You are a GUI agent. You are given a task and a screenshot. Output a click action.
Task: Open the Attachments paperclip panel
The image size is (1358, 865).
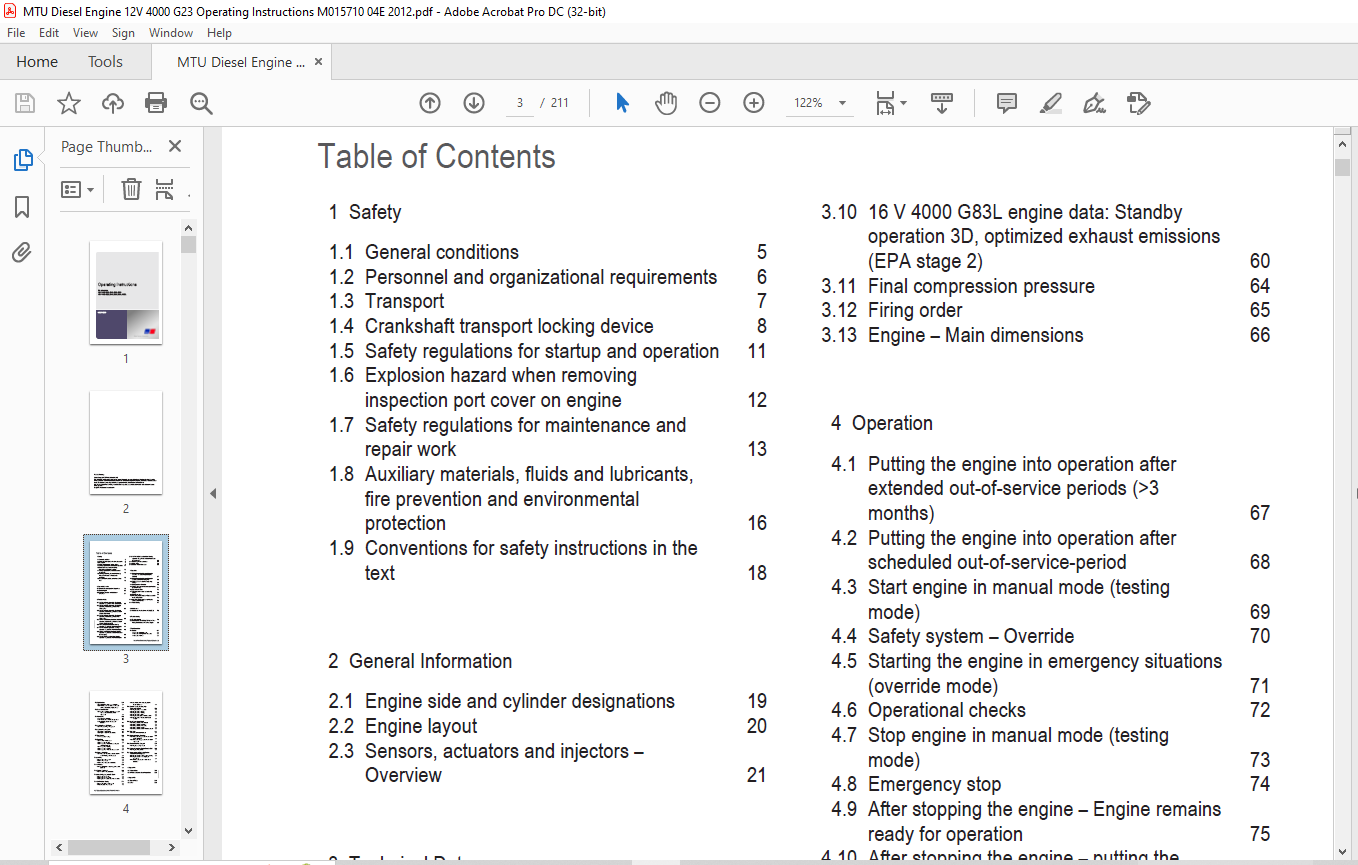(x=22, y=252)
